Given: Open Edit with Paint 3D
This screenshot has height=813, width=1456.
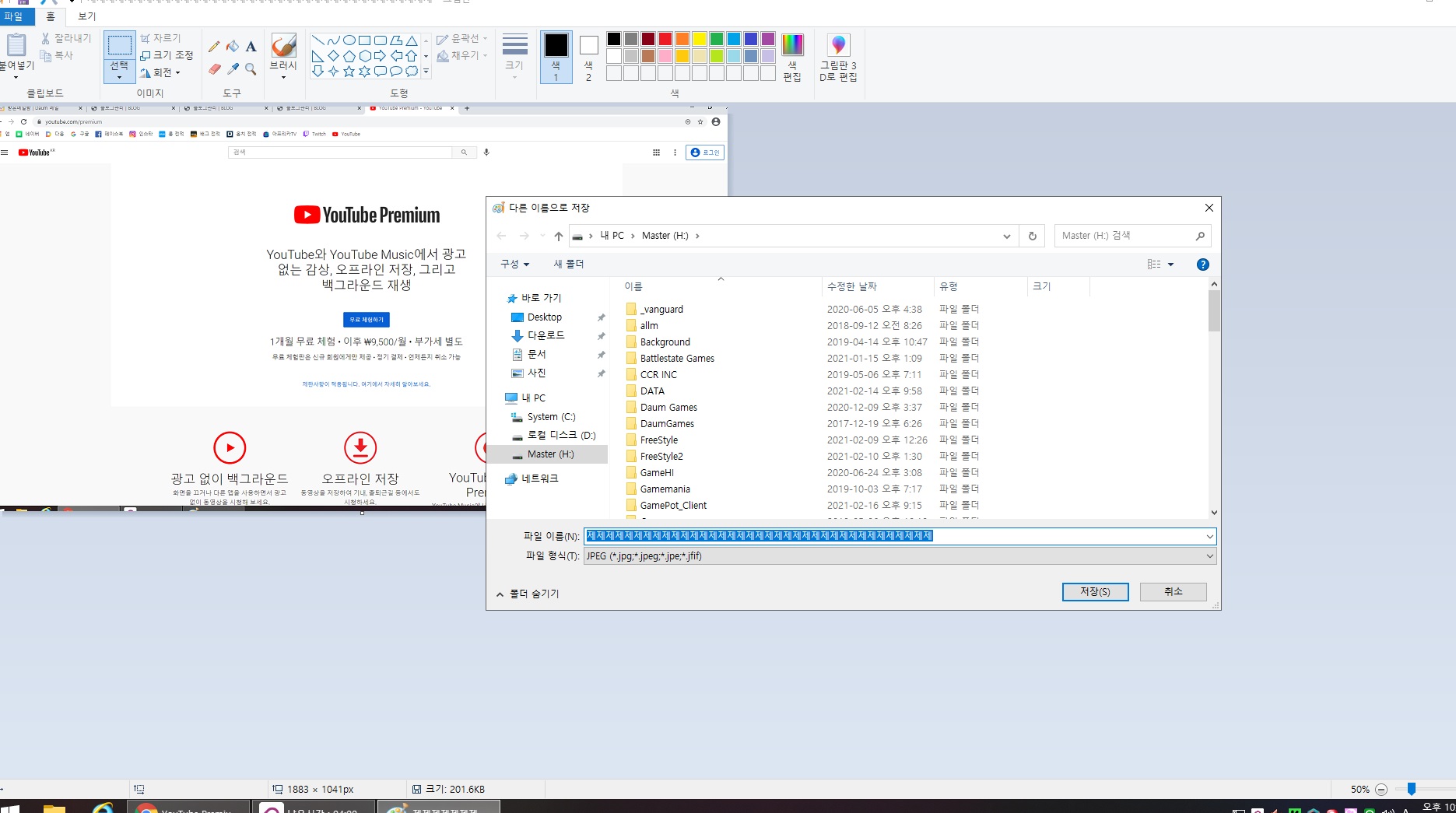Looking at the screenshot, I should tap(838, 57).
